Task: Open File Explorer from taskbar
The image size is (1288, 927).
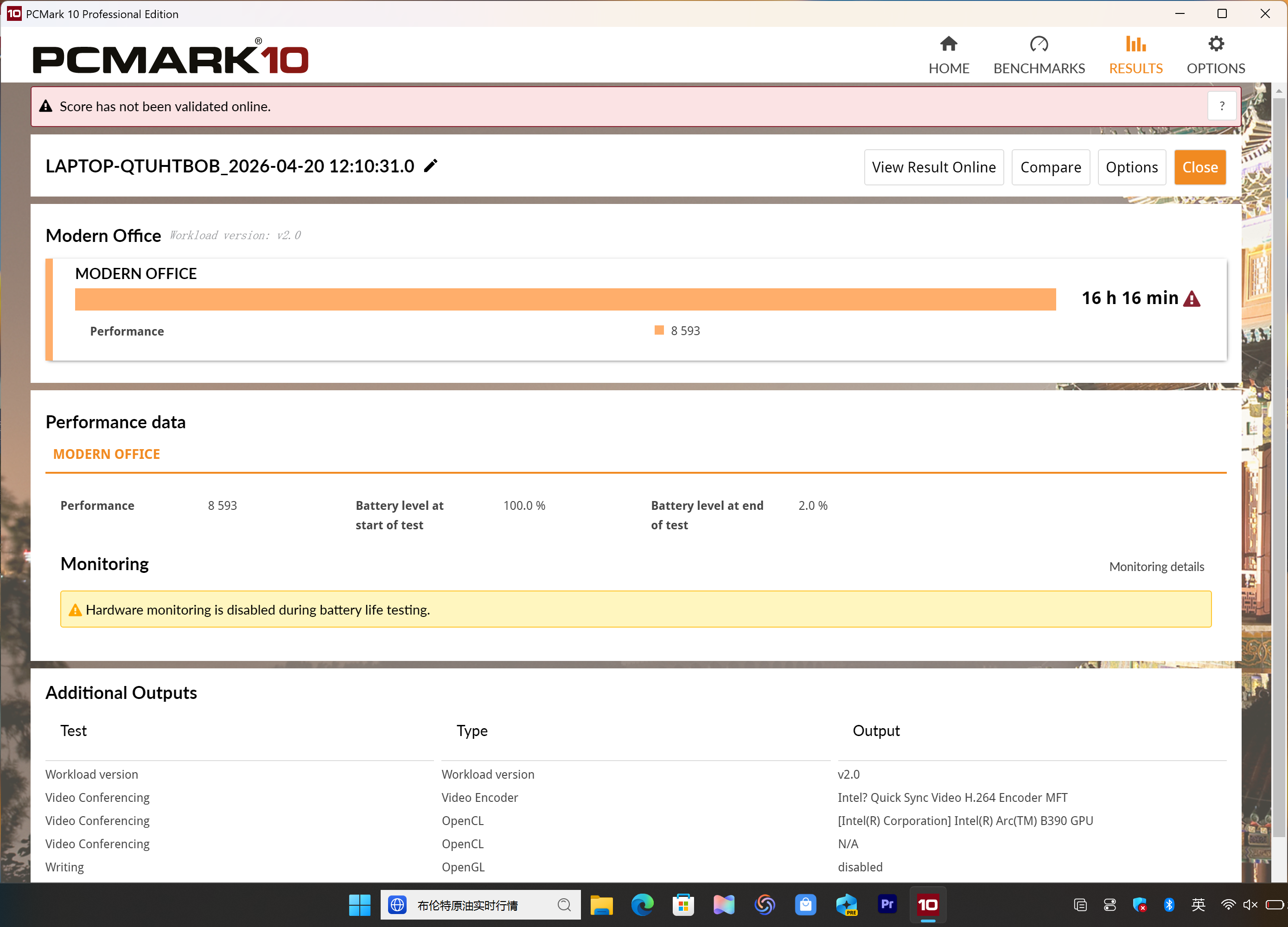Action: pyautogui.click(x=601, y=904)
